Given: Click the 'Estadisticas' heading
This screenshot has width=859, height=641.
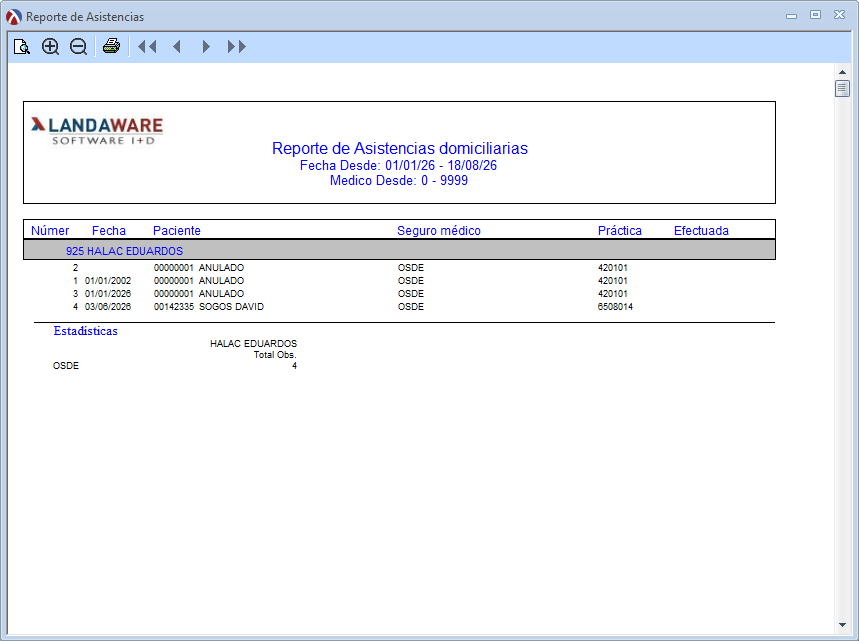Looking at the screenshot, I should pyautogui.click(x=85, y=331).
